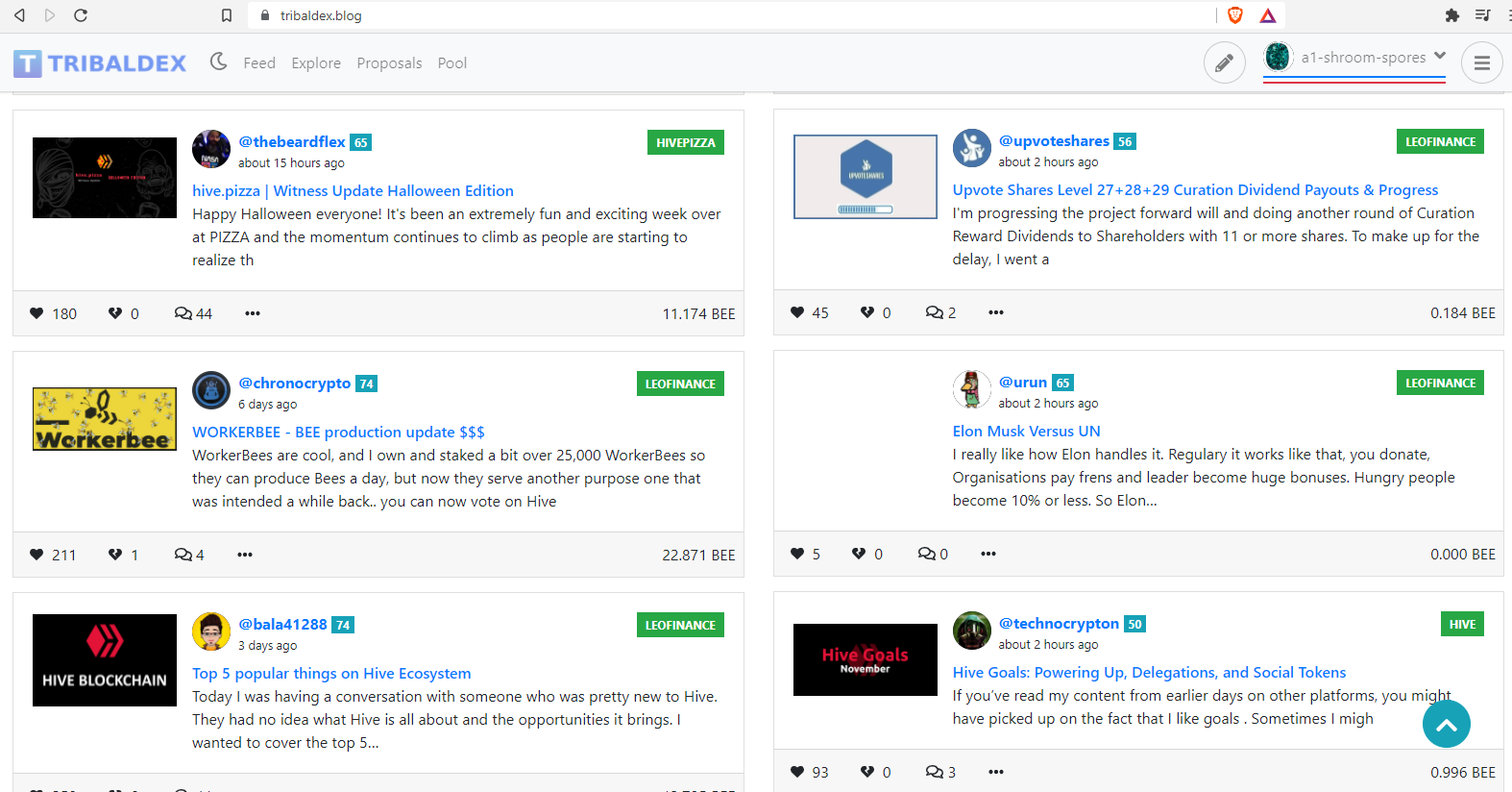Expand three-dots options on thebeardflex post
This screenshot has width=1512, height=792.
[253, 313]
